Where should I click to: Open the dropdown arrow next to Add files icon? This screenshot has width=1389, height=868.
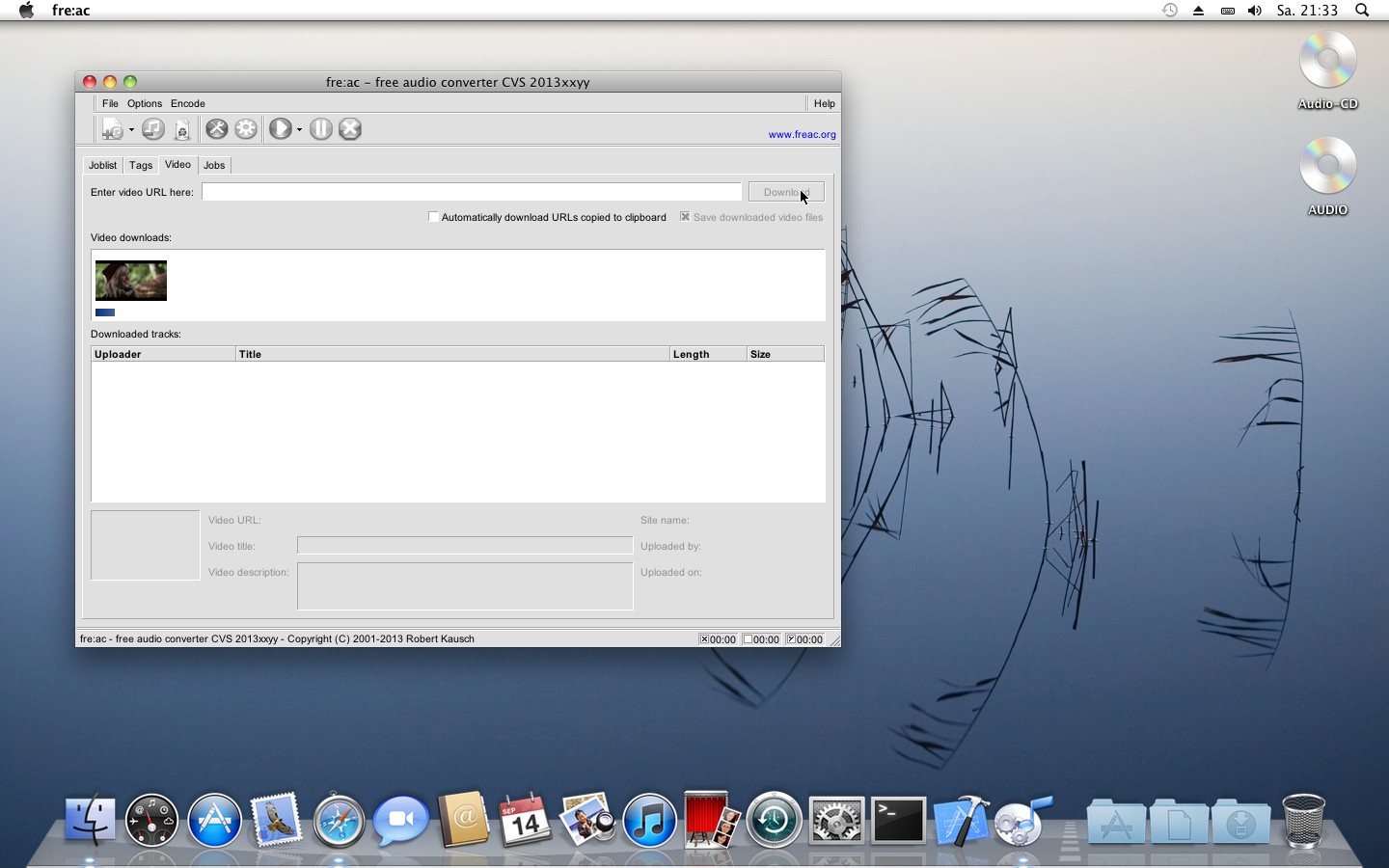pos(131,129)
